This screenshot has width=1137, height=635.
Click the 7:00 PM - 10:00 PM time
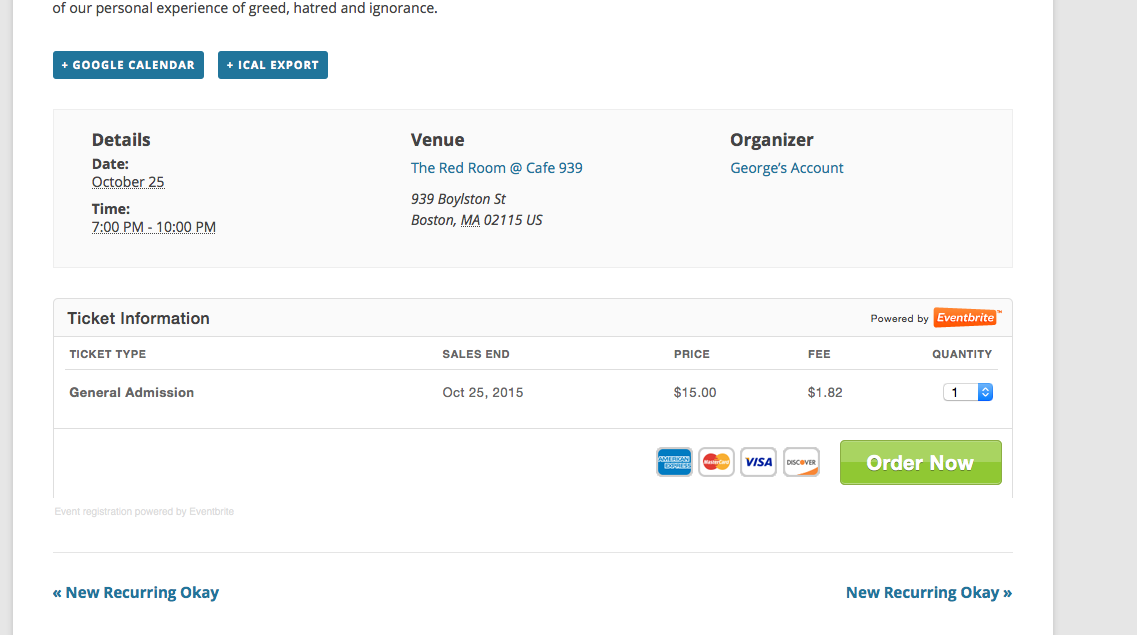[154, 227]
